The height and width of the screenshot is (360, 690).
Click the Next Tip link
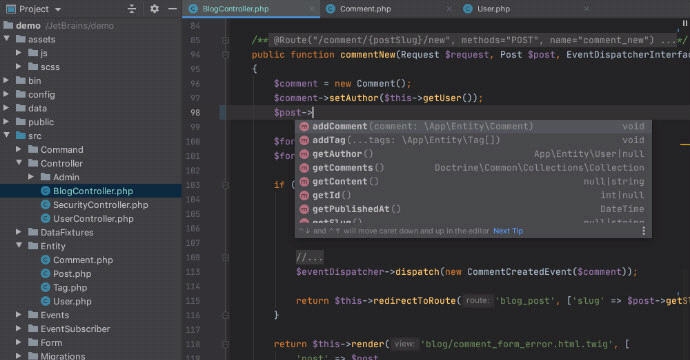[508, 231]
